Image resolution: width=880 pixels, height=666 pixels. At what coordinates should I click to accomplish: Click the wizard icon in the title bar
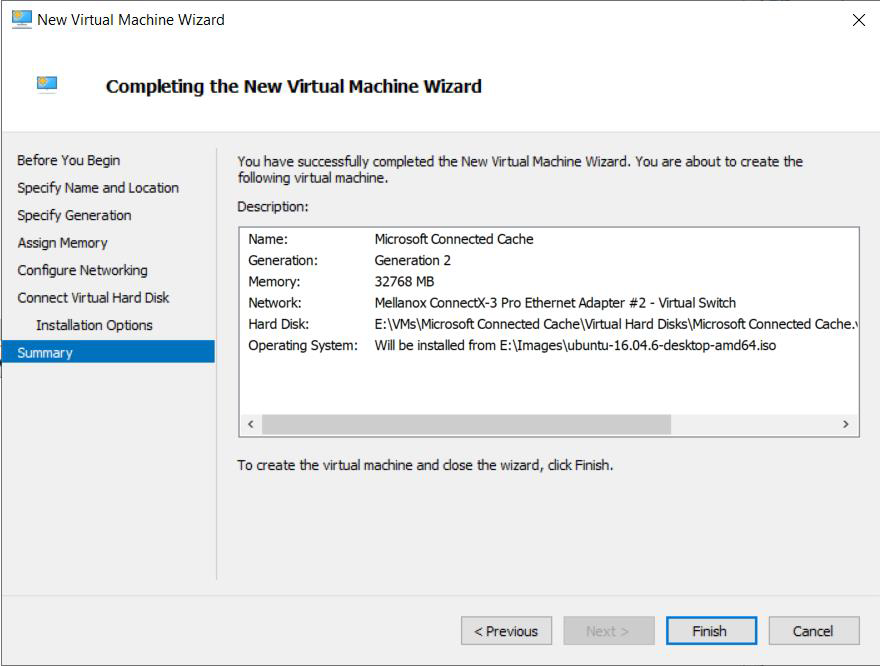21,19
